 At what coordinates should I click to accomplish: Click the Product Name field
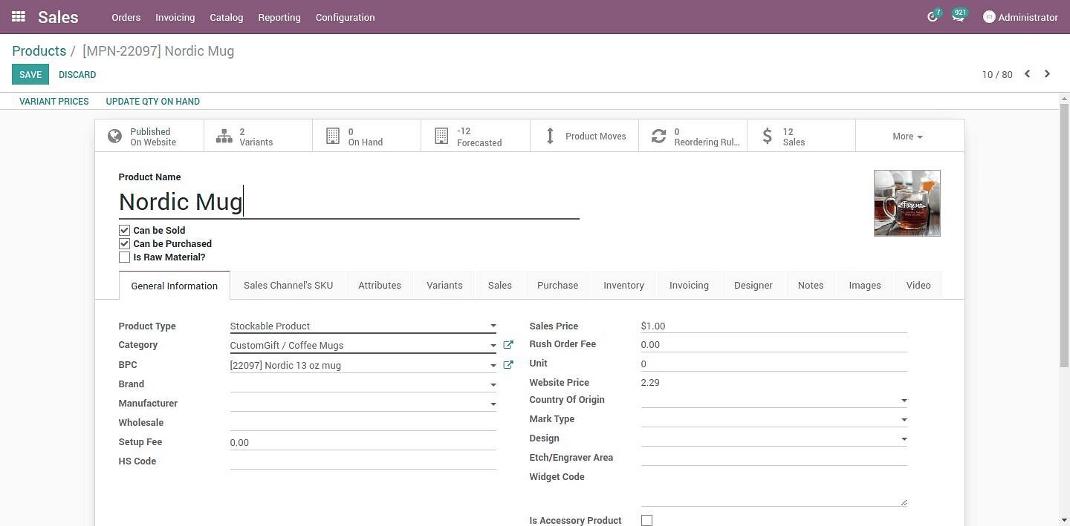tap(349, 203)
